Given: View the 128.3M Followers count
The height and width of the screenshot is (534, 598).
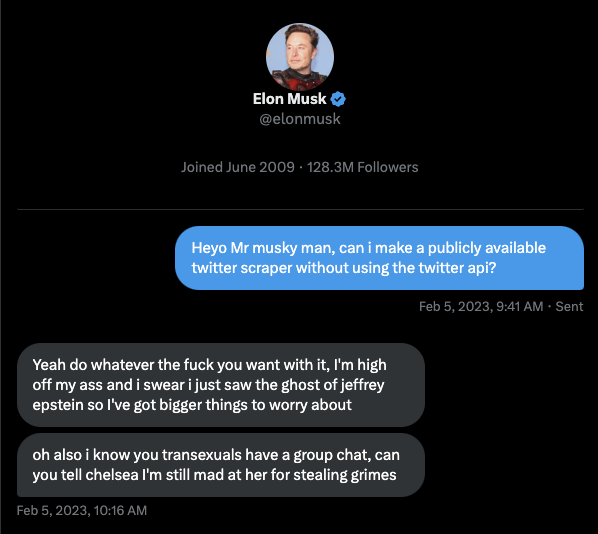Looking at the screenshot, I should click(x=362, y=167).
